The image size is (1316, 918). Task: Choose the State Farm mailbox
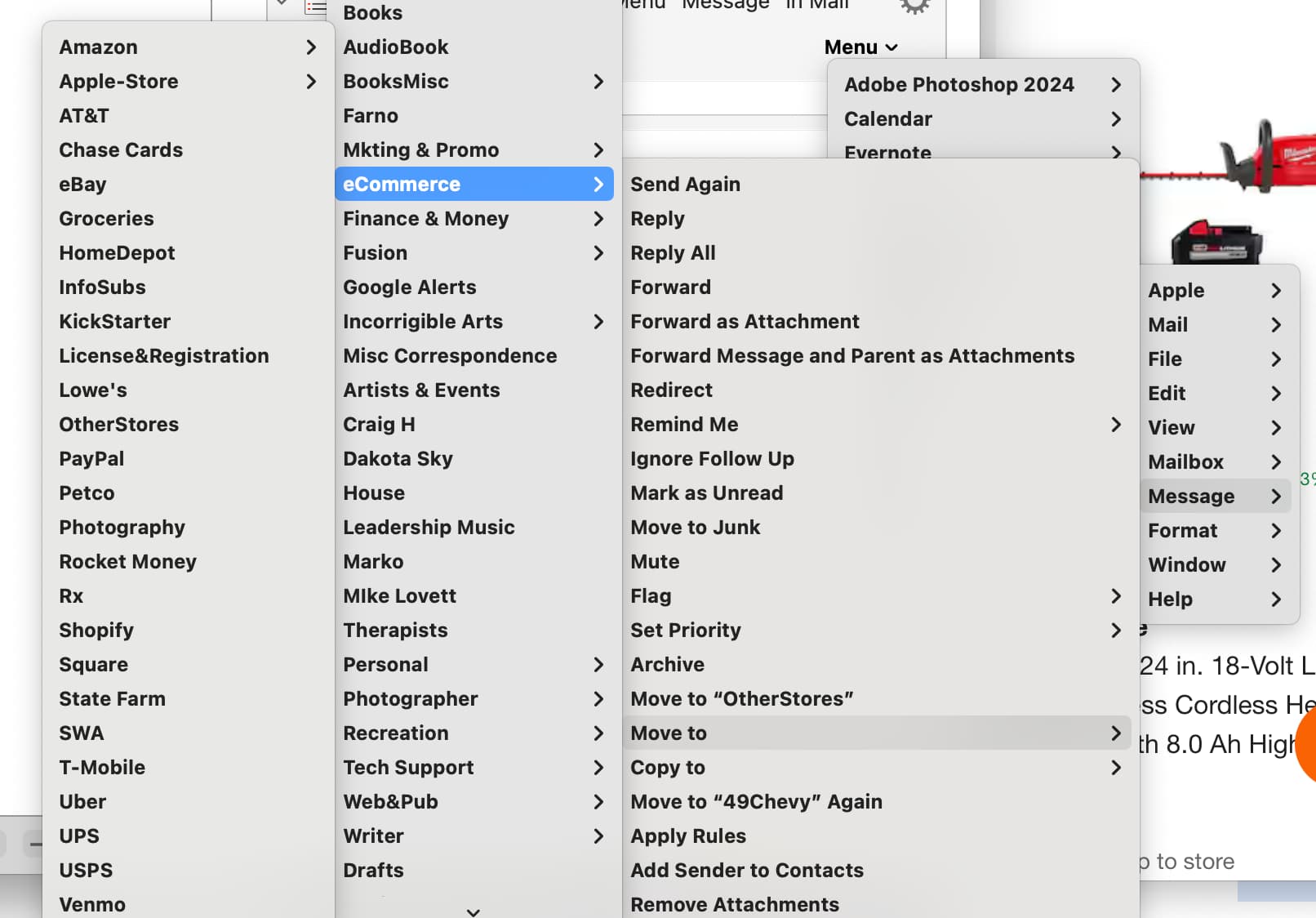coord(188,699)
